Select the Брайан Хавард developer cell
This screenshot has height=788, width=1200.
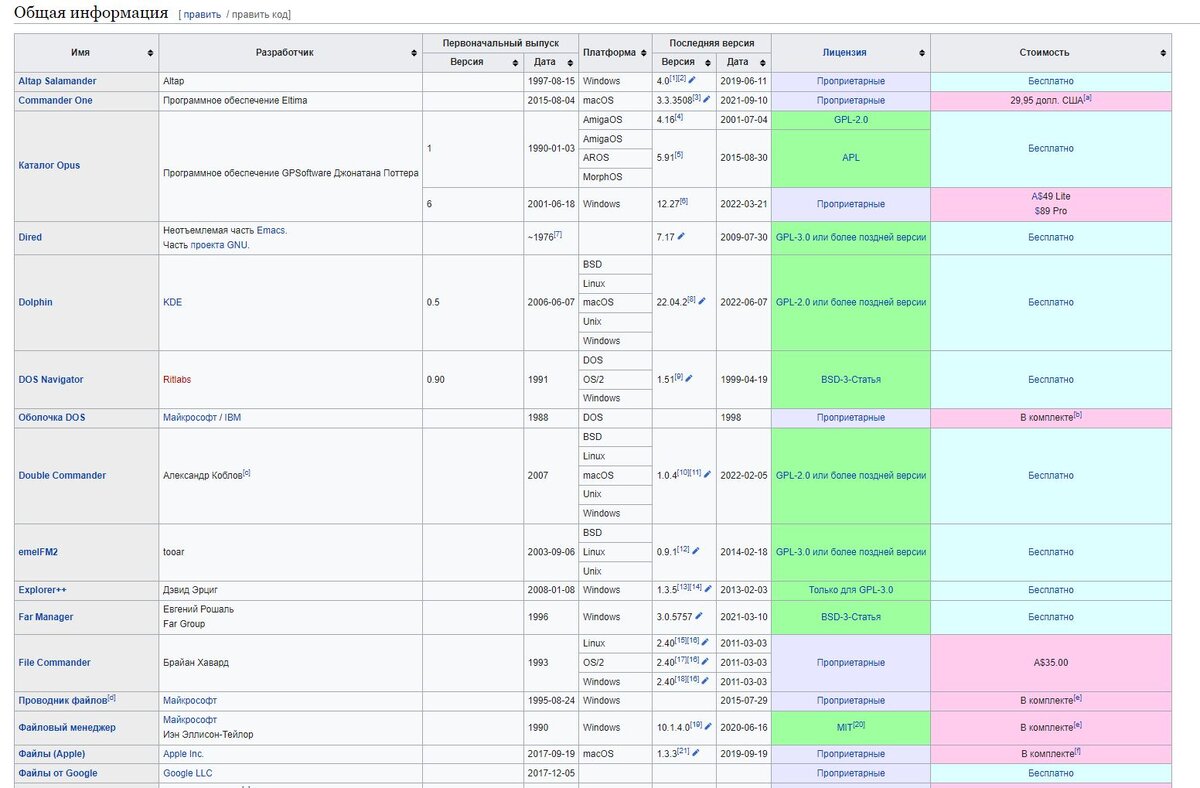point(290,662)
